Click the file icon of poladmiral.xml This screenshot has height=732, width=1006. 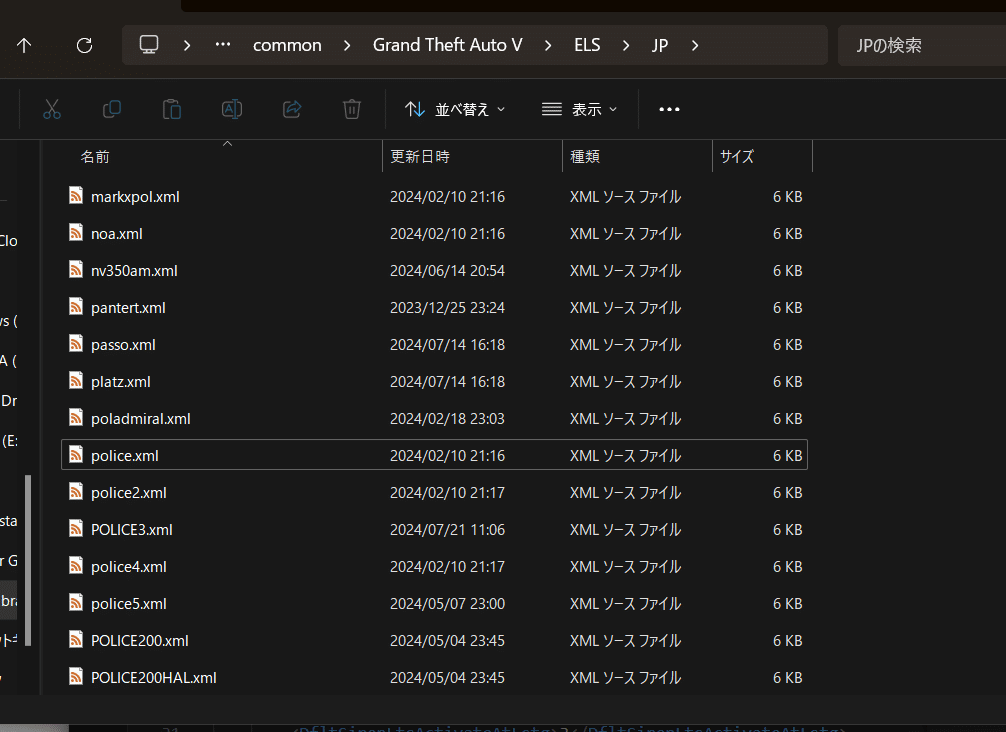pos(76,418)
